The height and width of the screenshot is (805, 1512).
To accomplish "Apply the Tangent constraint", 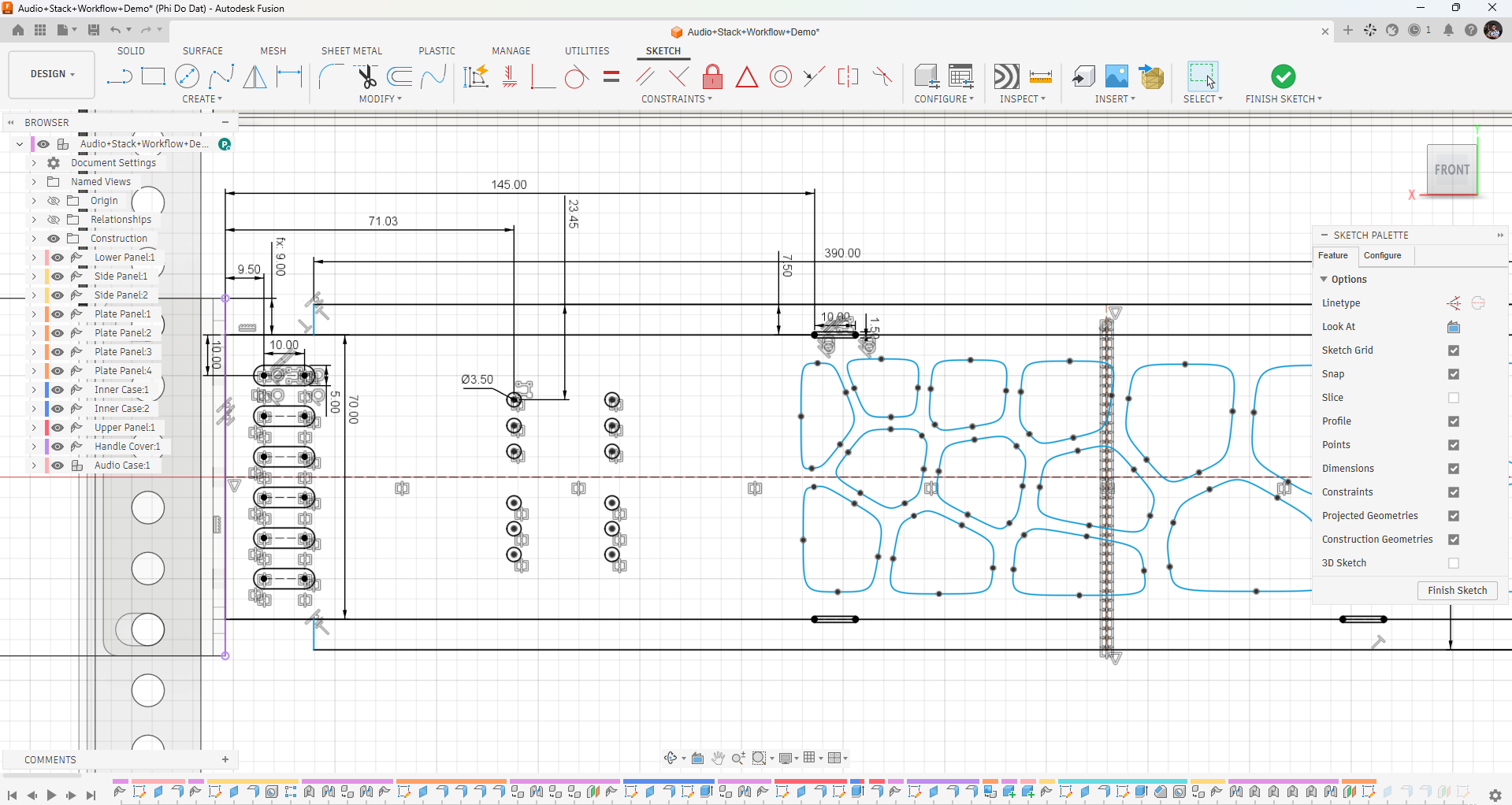I will coord(576,76).
